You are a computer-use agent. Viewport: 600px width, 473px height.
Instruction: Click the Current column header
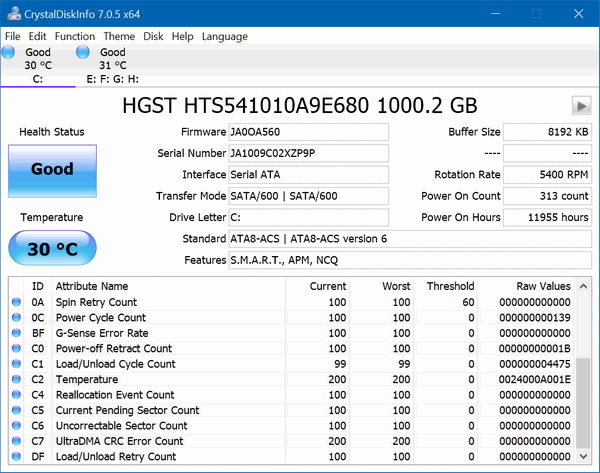(x=317, y=286)
